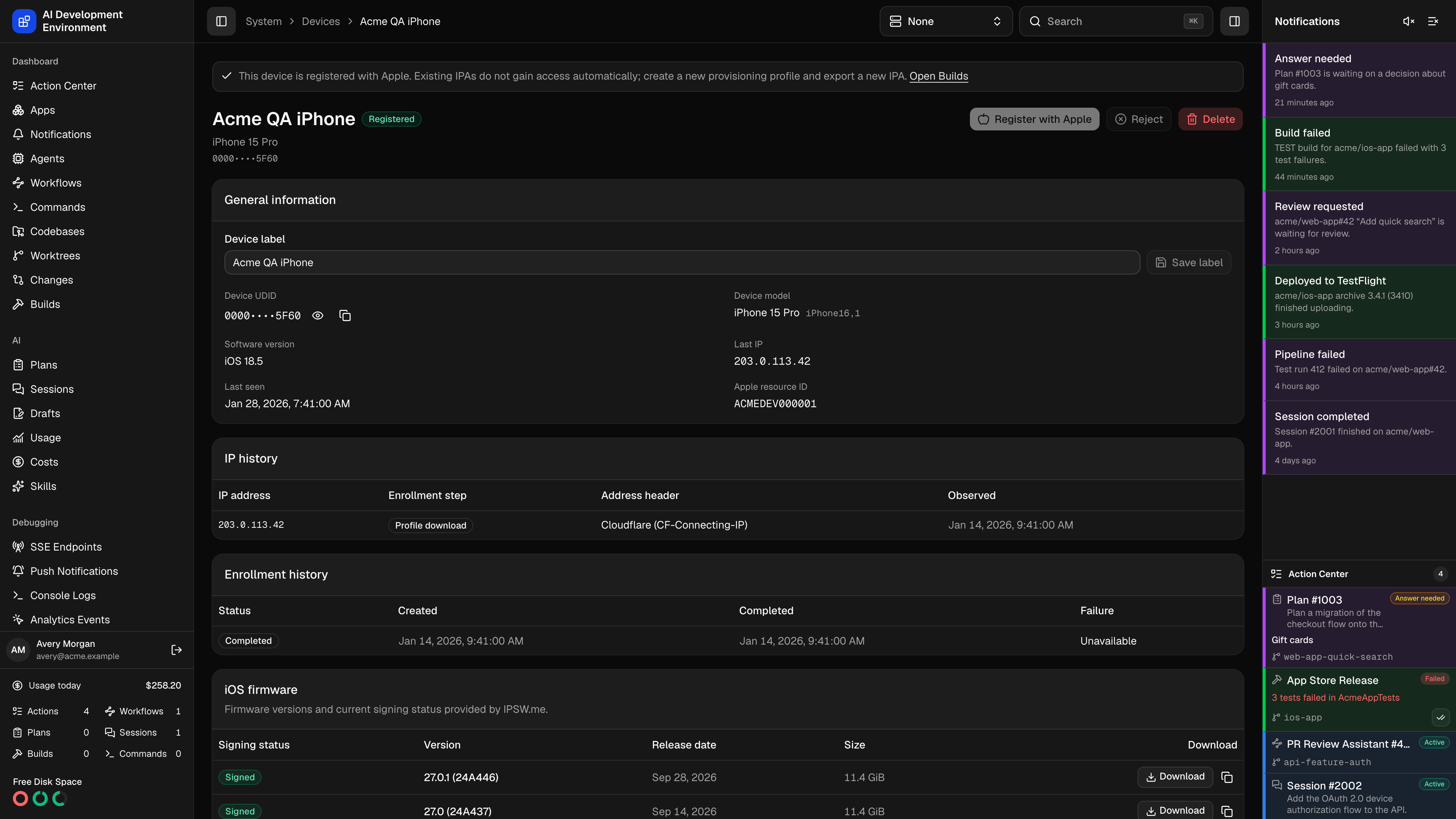Register device with Apple
This screenshot has height=819, width=1456.
pos(1034,119)
